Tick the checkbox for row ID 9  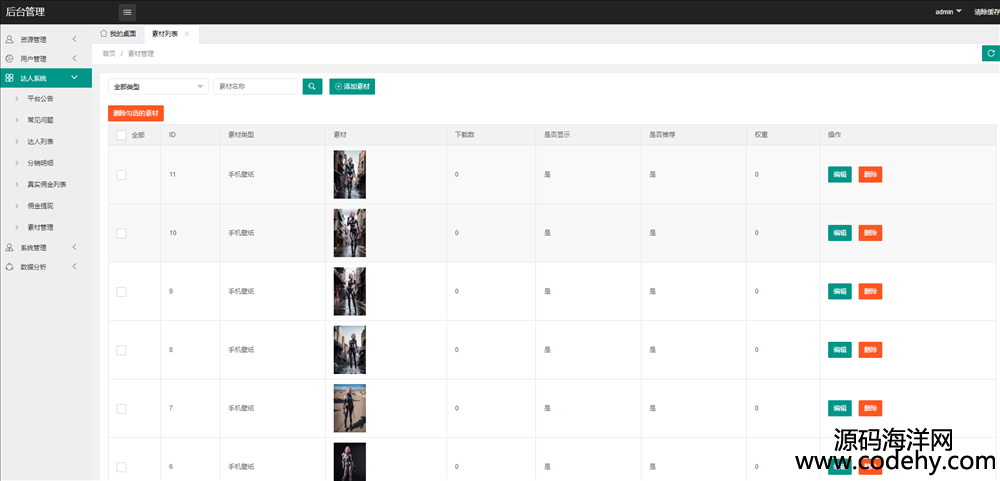(121, 292)
